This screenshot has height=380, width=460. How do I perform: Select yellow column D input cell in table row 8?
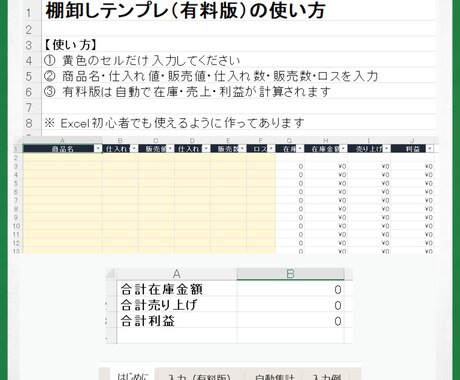click(x=192, y=209)
